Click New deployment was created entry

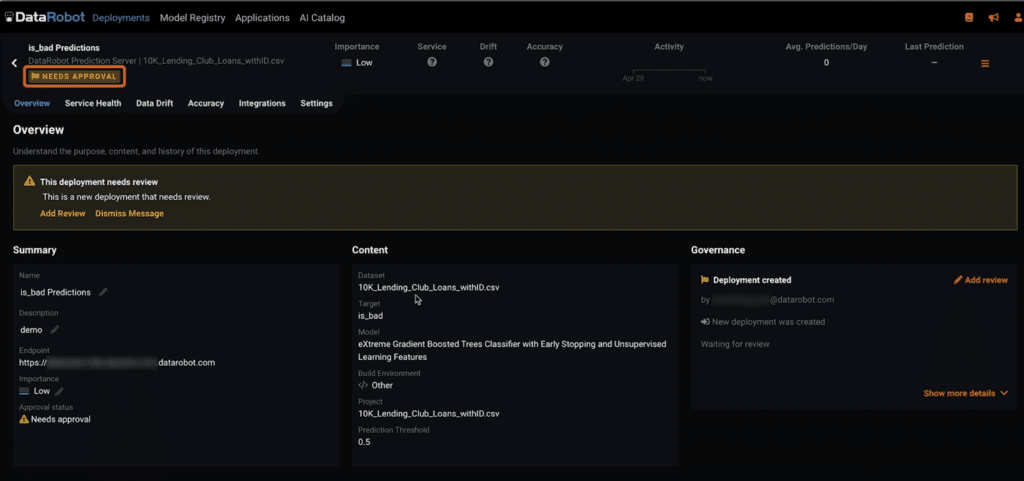pyautogui.click(x=763, y=322)
